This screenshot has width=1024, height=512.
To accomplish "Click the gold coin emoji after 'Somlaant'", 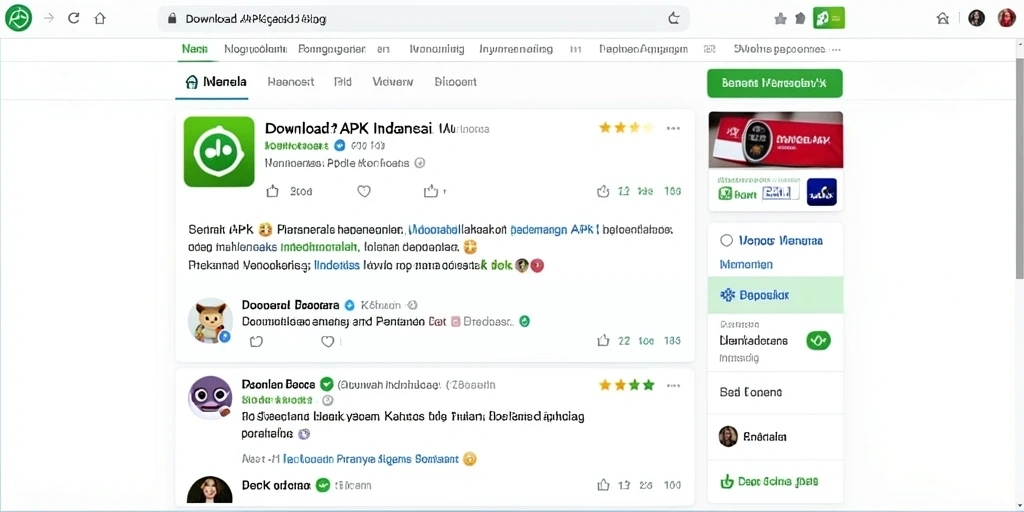I will pyautogui.click(x=470, y=459).
